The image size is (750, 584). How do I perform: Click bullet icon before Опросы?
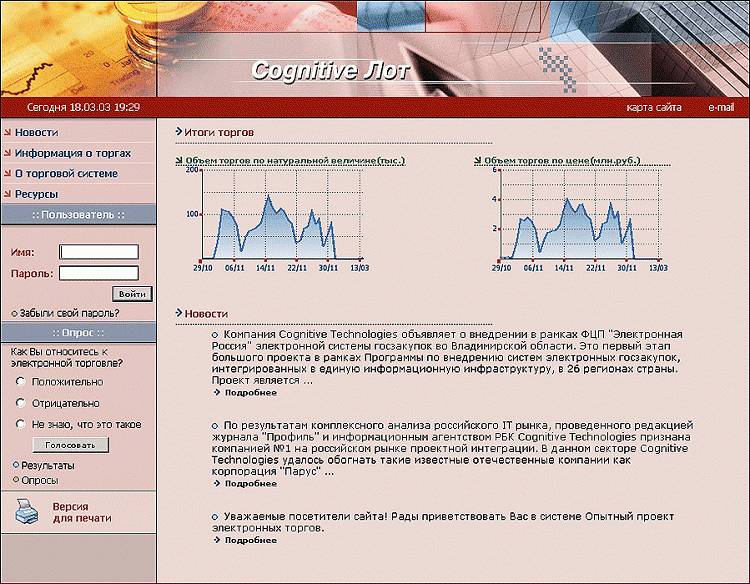pos(16,479)
